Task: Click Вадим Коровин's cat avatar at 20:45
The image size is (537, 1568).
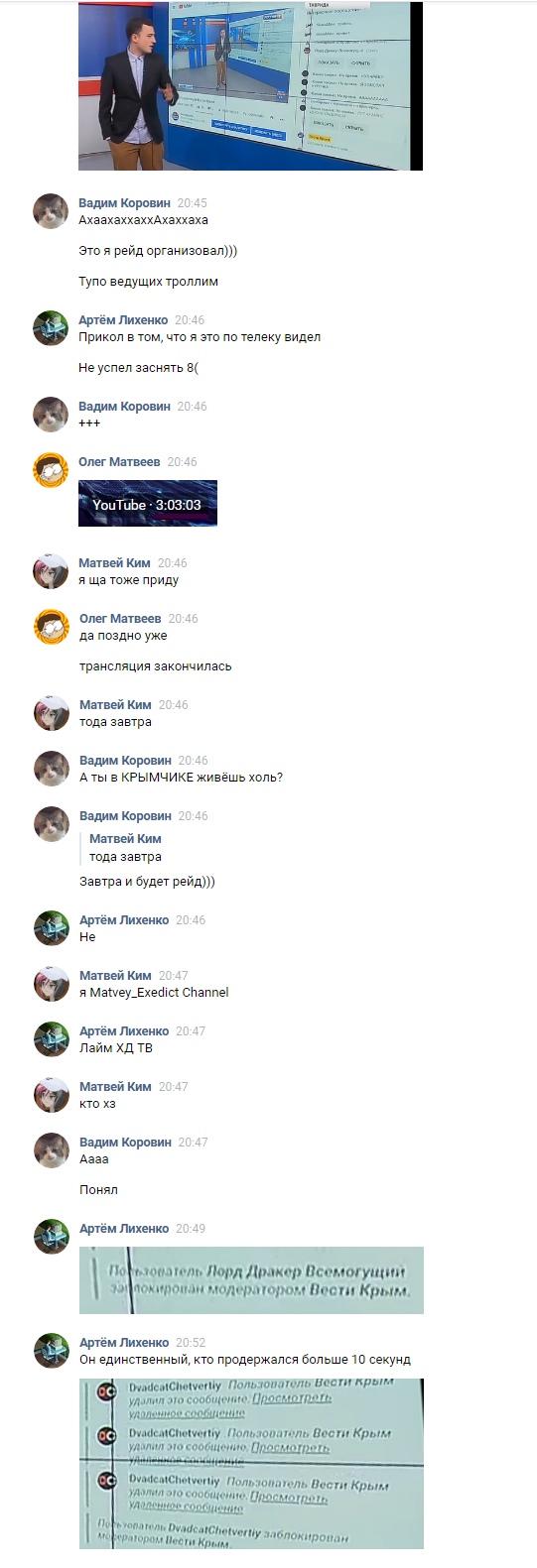Action: click(51, 211)
